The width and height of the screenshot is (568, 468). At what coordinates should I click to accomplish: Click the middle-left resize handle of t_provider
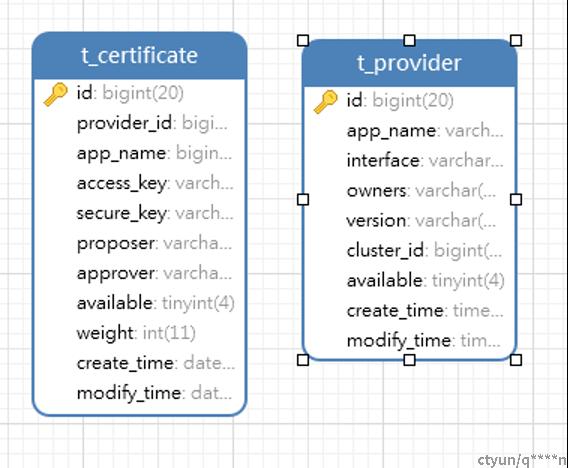tap(303, 199)
